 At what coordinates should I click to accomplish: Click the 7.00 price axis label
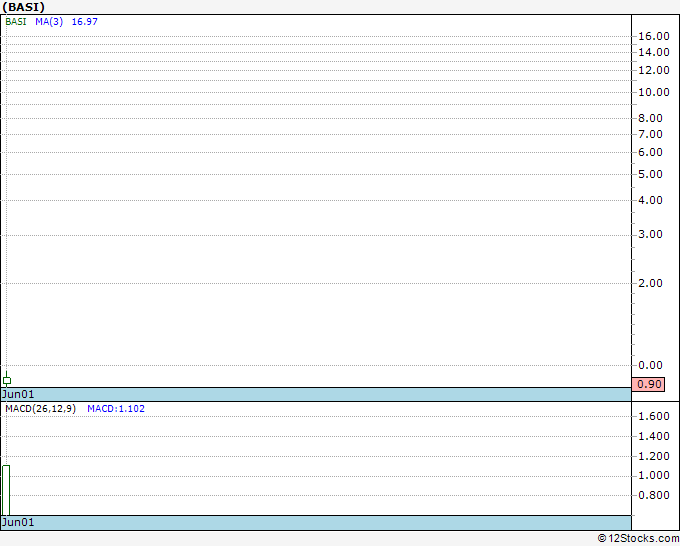point(651,134)
